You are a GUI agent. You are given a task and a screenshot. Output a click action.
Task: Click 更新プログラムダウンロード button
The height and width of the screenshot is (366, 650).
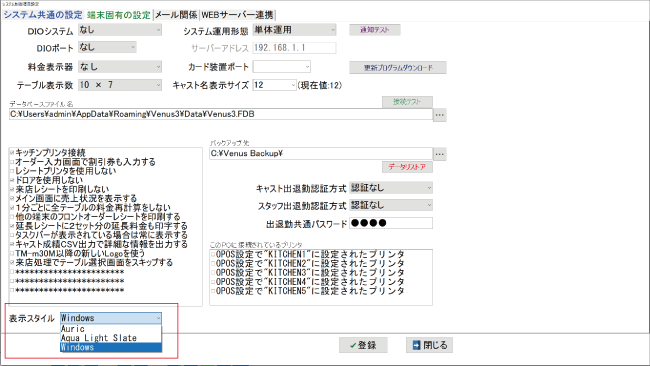coord(398,68)
